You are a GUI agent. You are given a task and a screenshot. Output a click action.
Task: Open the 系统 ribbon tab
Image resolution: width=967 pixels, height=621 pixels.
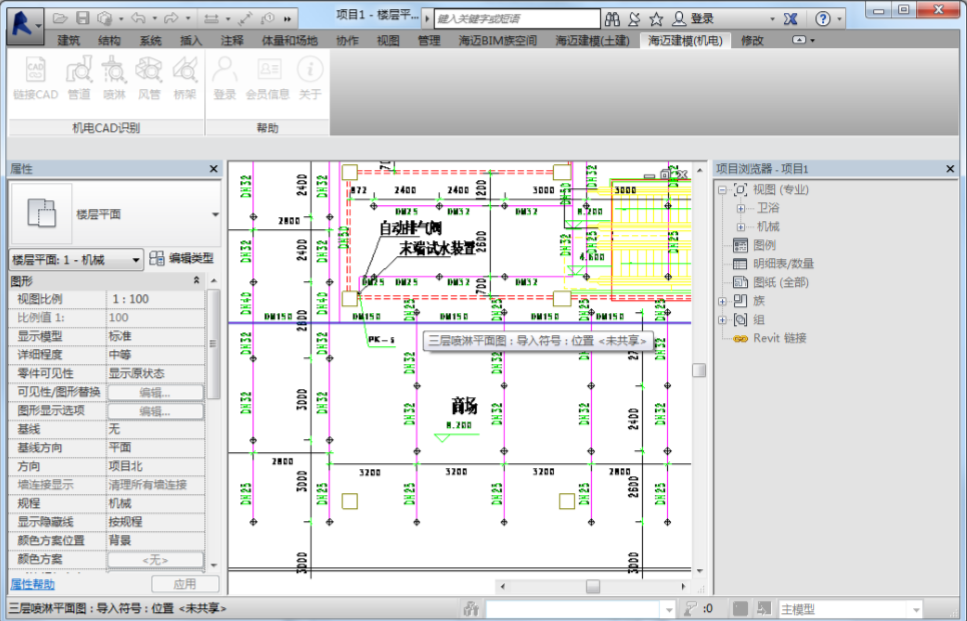pyautogui.click(x=150, y=41)
